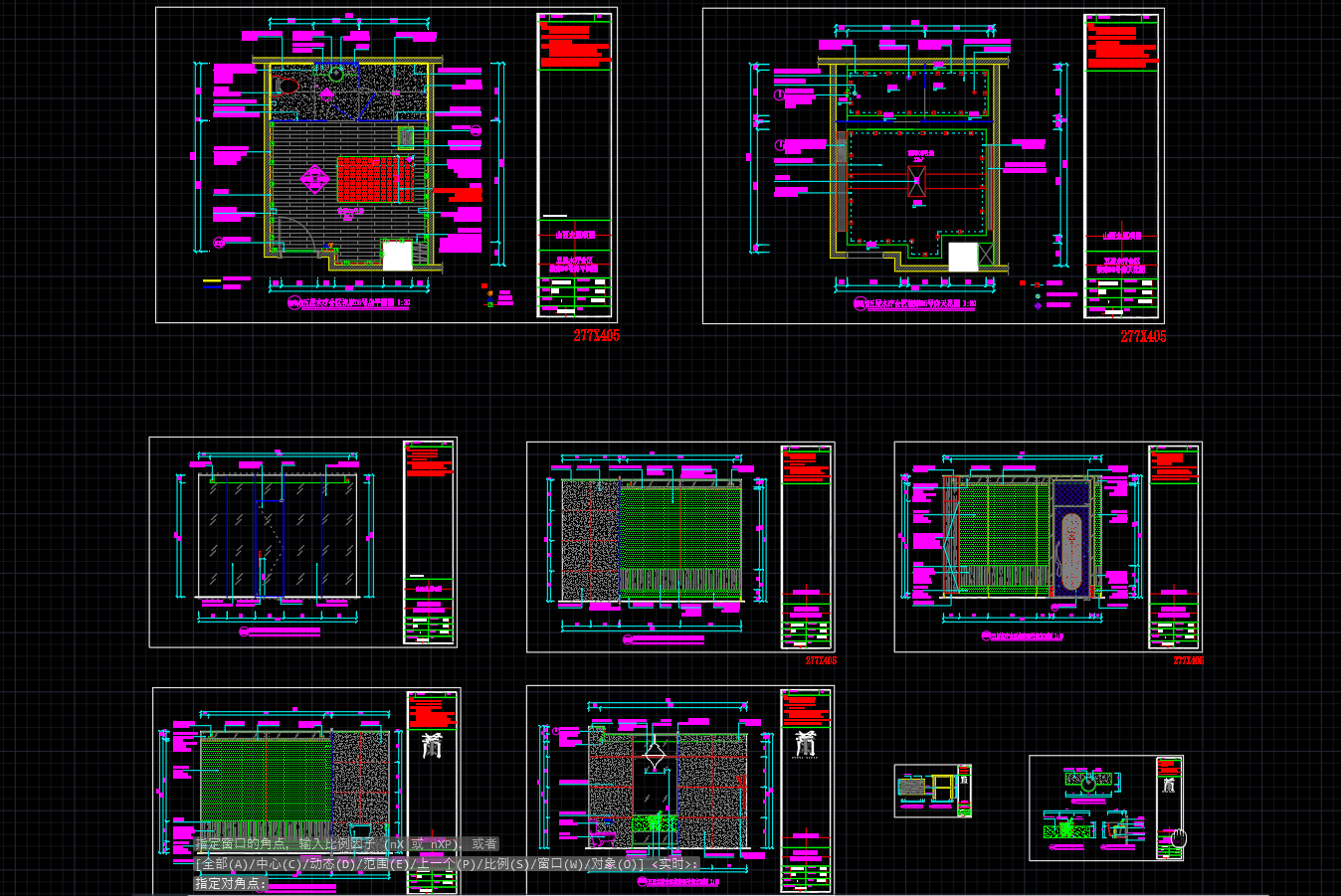Click the 277X405 label under ceiling plan sheet
The image size is (1341, 896).
1143,337
